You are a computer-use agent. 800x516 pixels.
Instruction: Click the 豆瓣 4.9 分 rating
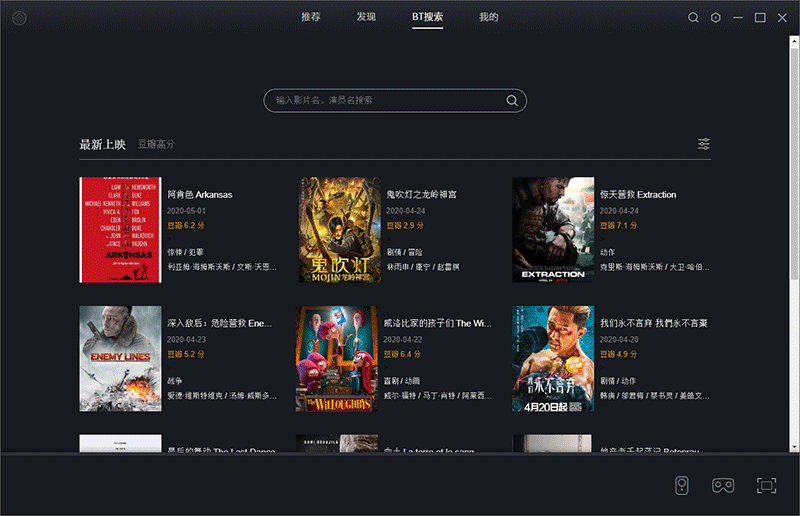click(618, 354)
